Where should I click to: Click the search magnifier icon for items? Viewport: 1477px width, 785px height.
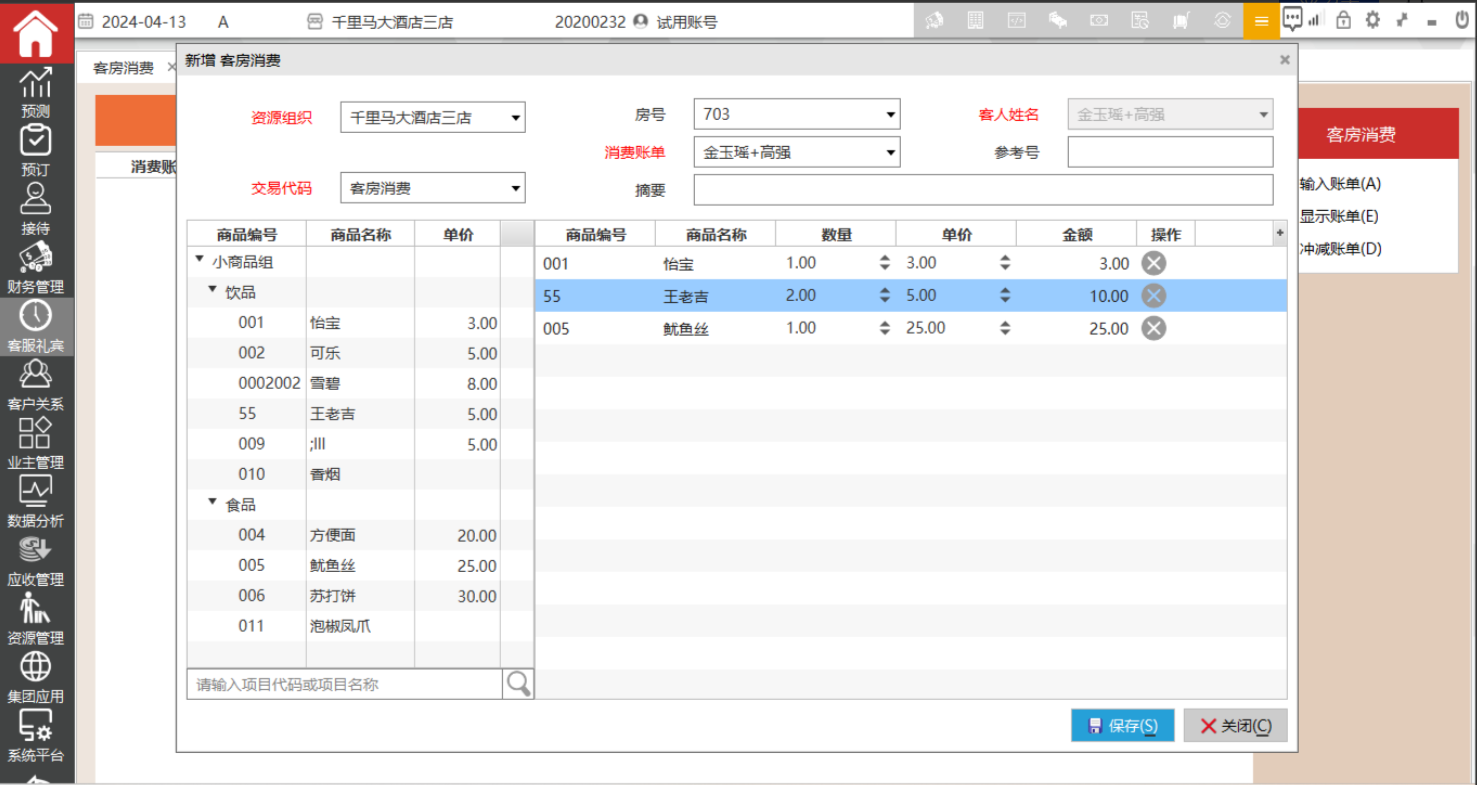518,684
